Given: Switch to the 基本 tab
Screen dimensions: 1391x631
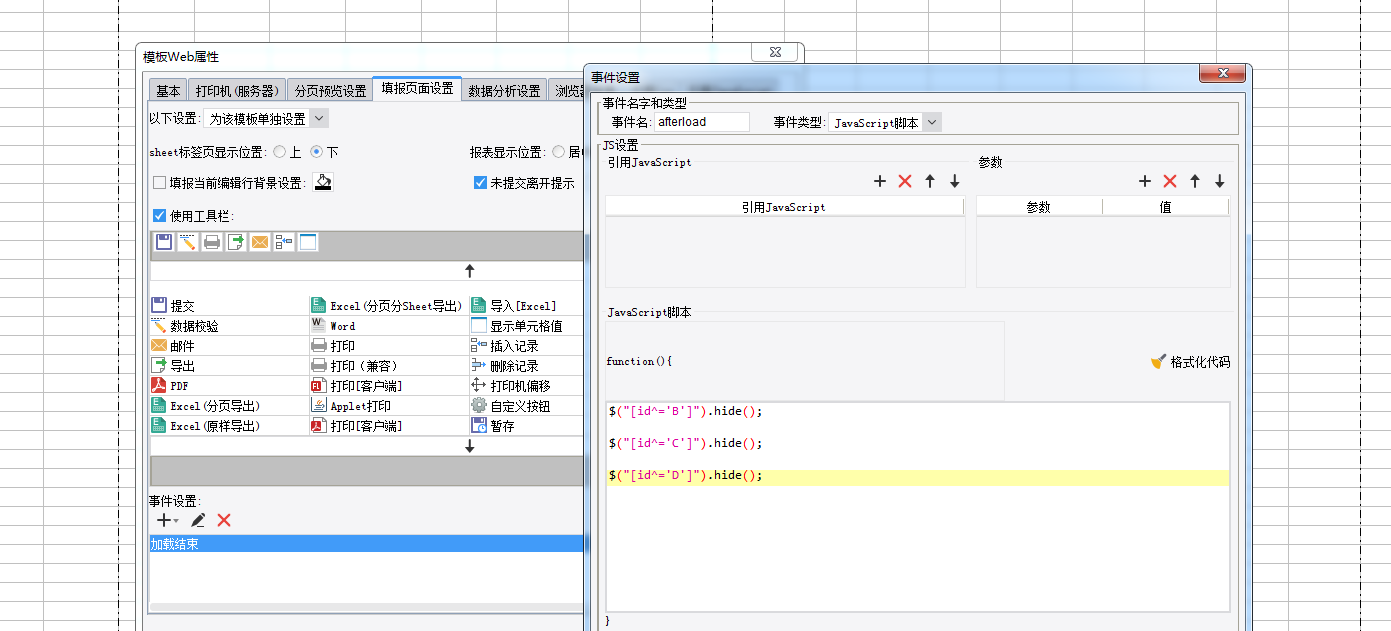Looking at the screenshot, I should click(x=168, y=90).
